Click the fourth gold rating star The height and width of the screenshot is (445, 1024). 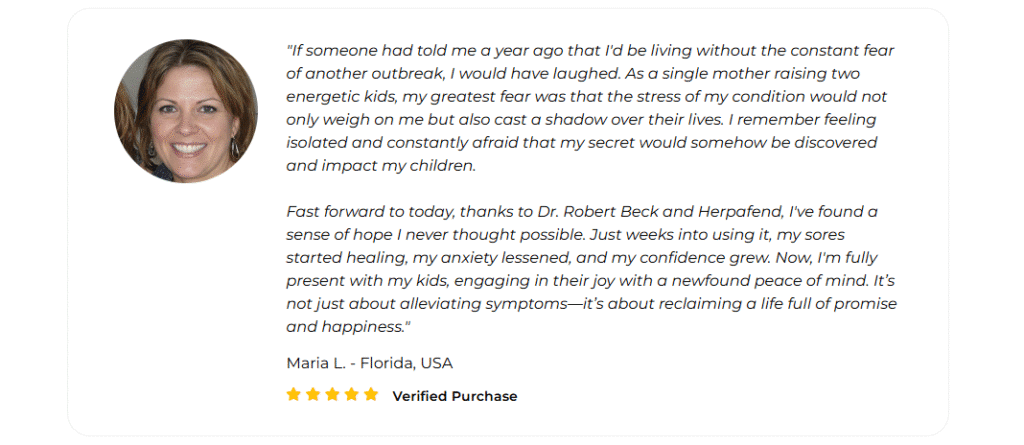click(x=352, y=394)
